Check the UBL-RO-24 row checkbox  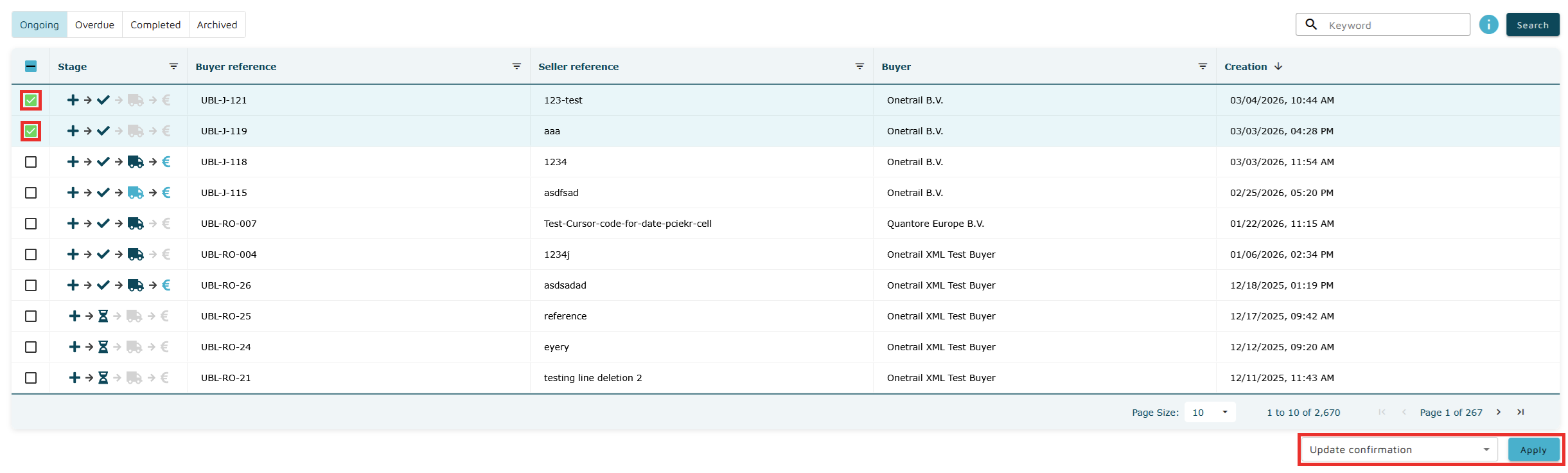[x=31, y=347]
